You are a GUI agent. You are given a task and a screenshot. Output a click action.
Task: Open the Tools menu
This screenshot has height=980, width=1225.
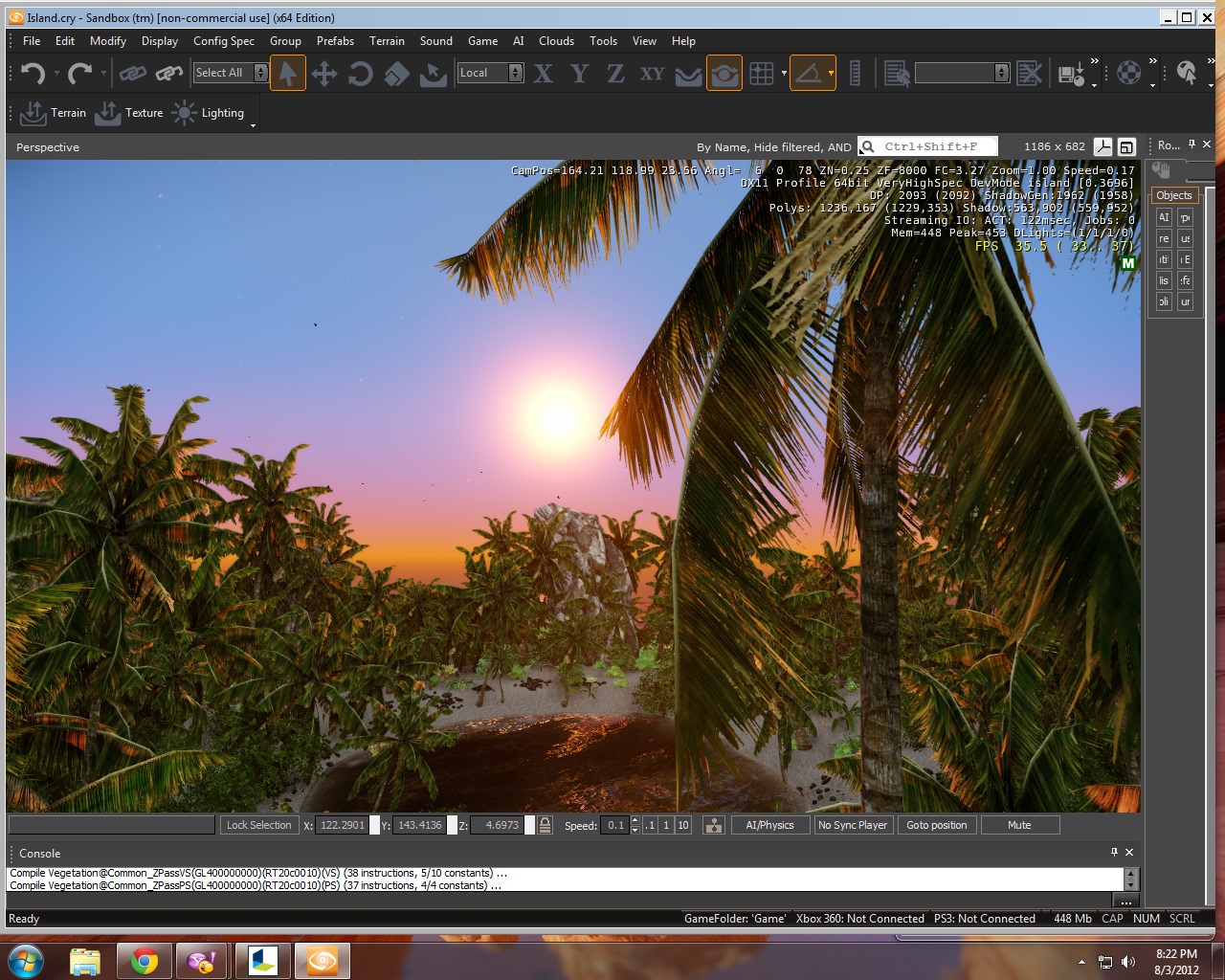click(x=603, y=41)
